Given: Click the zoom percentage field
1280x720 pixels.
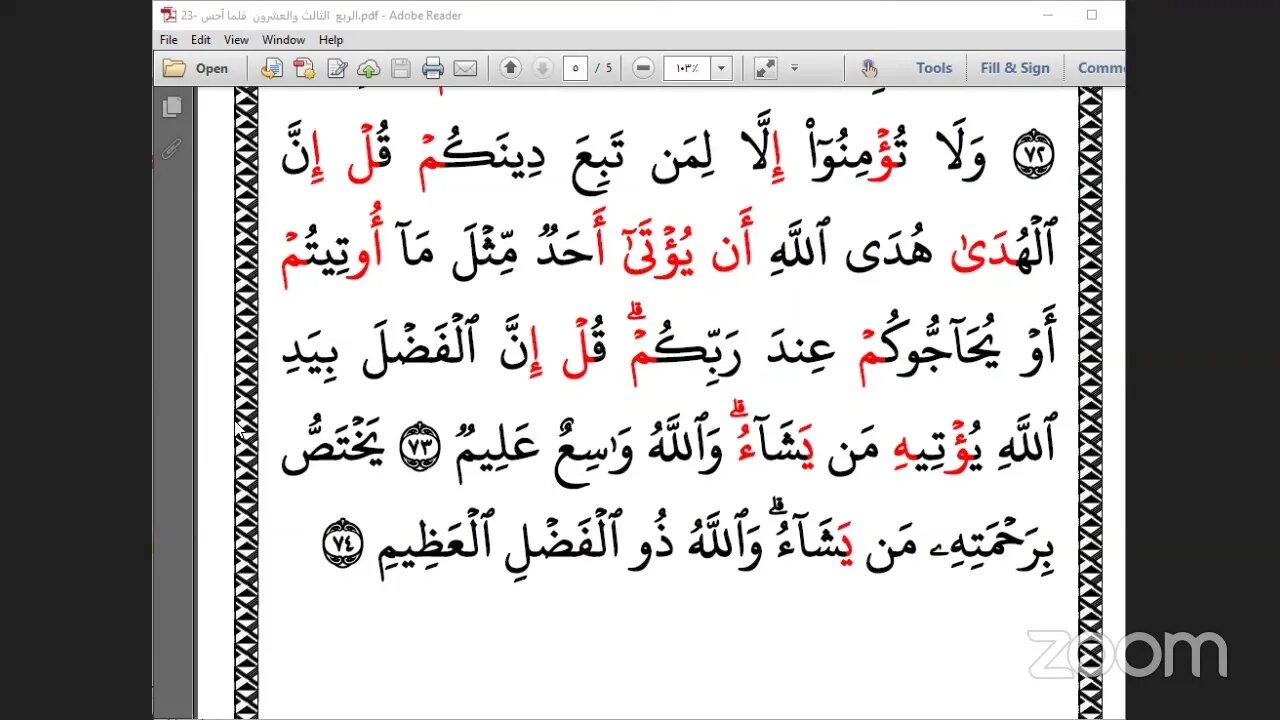Looking at the screenshot, I should click(x=686, y=68).
